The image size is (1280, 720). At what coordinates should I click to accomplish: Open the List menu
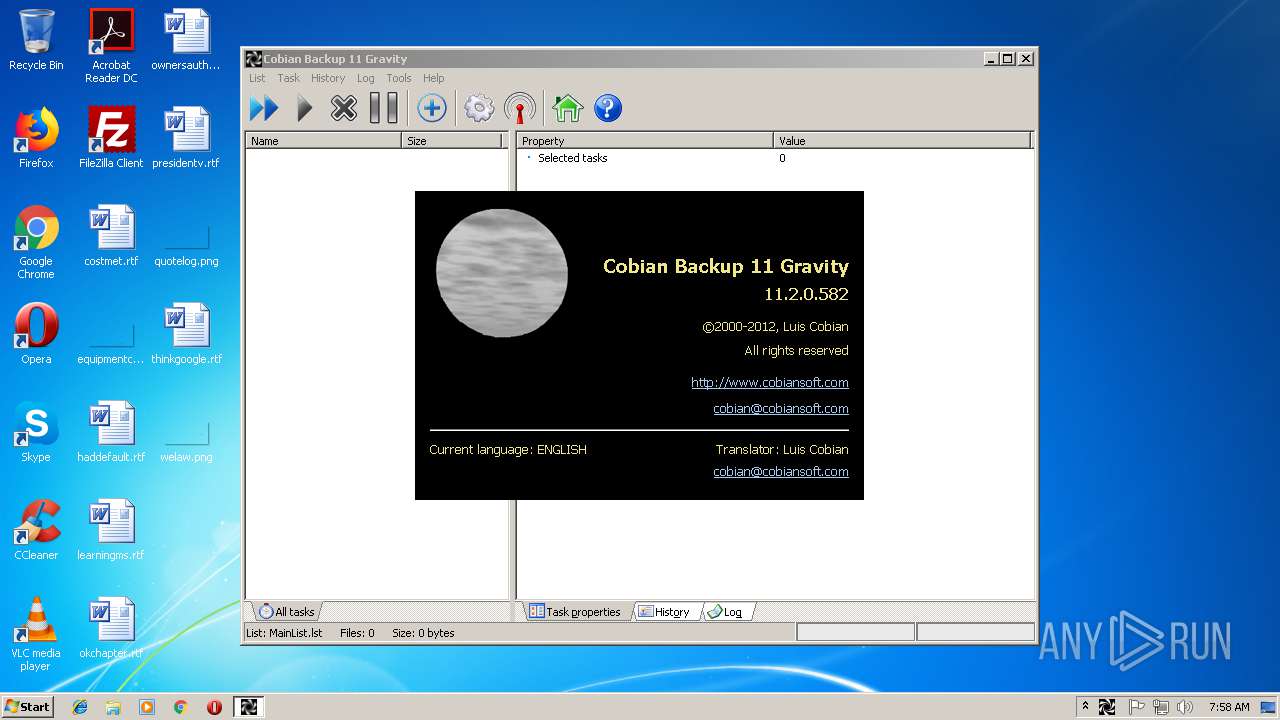pos(257,78)
